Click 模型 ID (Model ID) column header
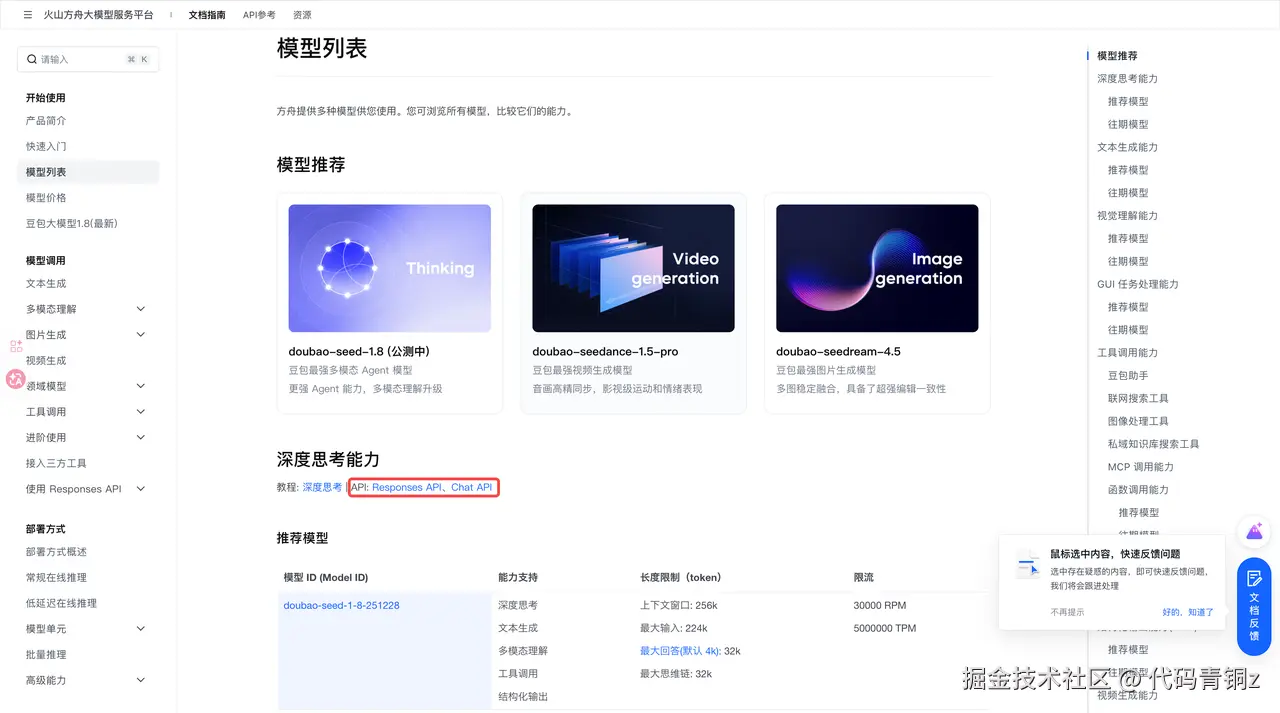The image size is (1280, 713). click(326, 578)
